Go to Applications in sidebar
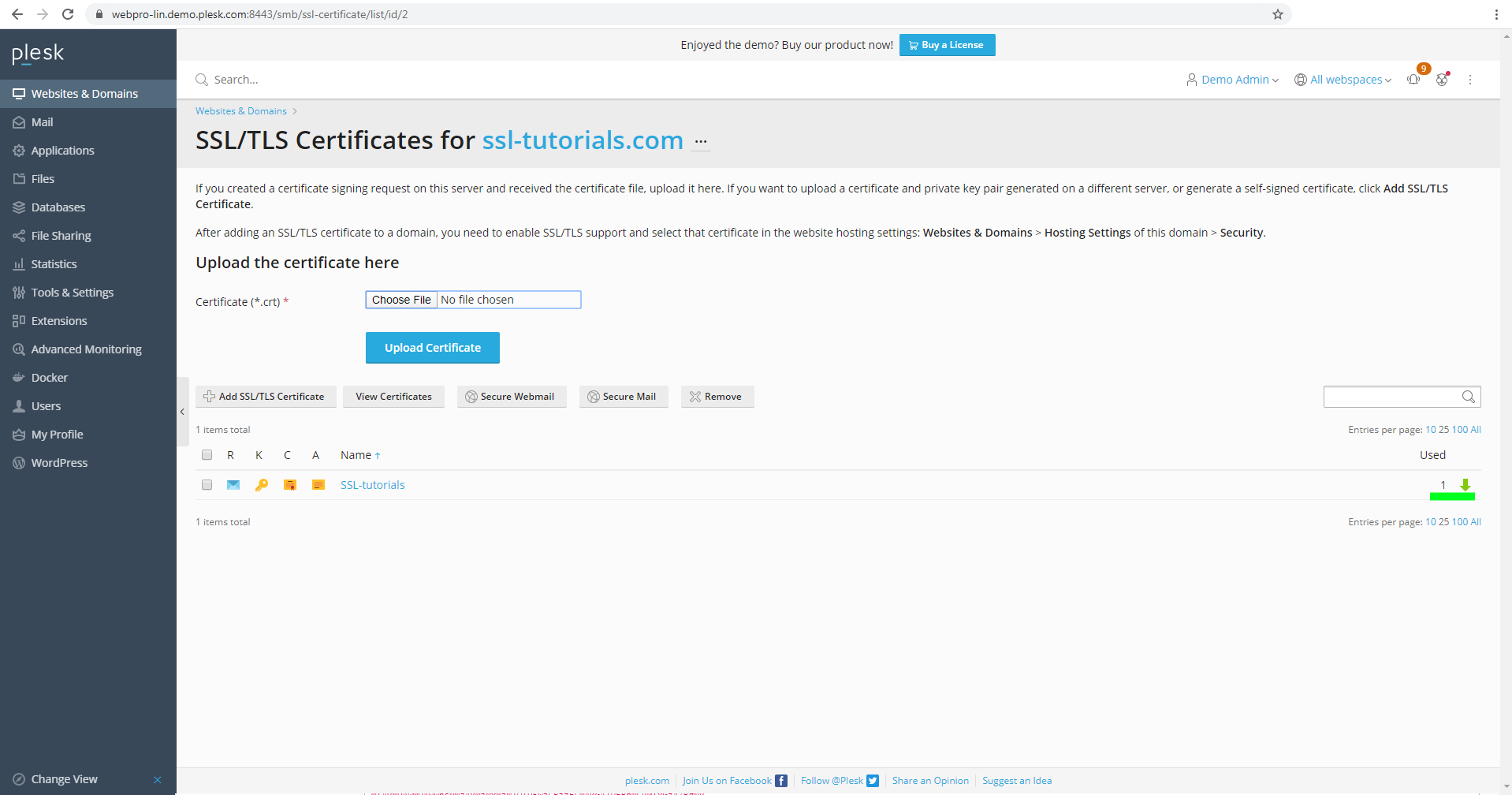Screen dimensions: 1512x795 pyautogui.click(x=88, y=151)
